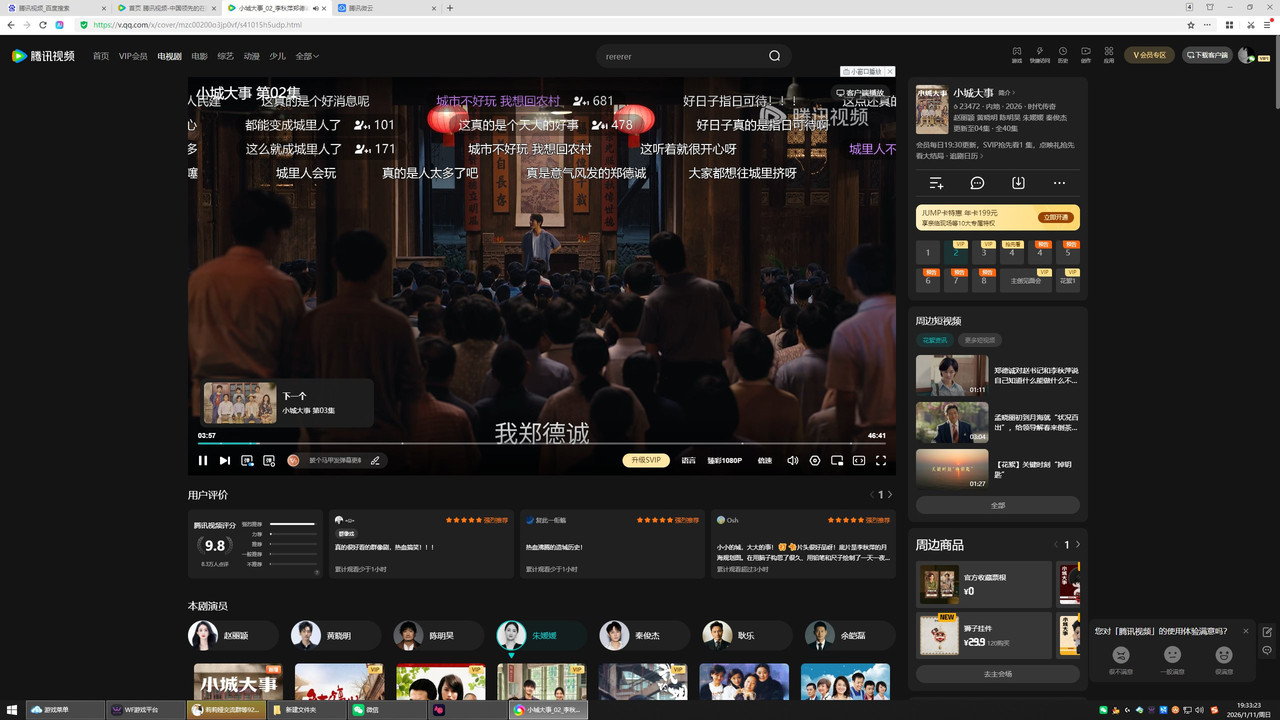
Task: Open the 臻彩1080P quality selector
Action: pyautogui.click(x=725, y=460)
